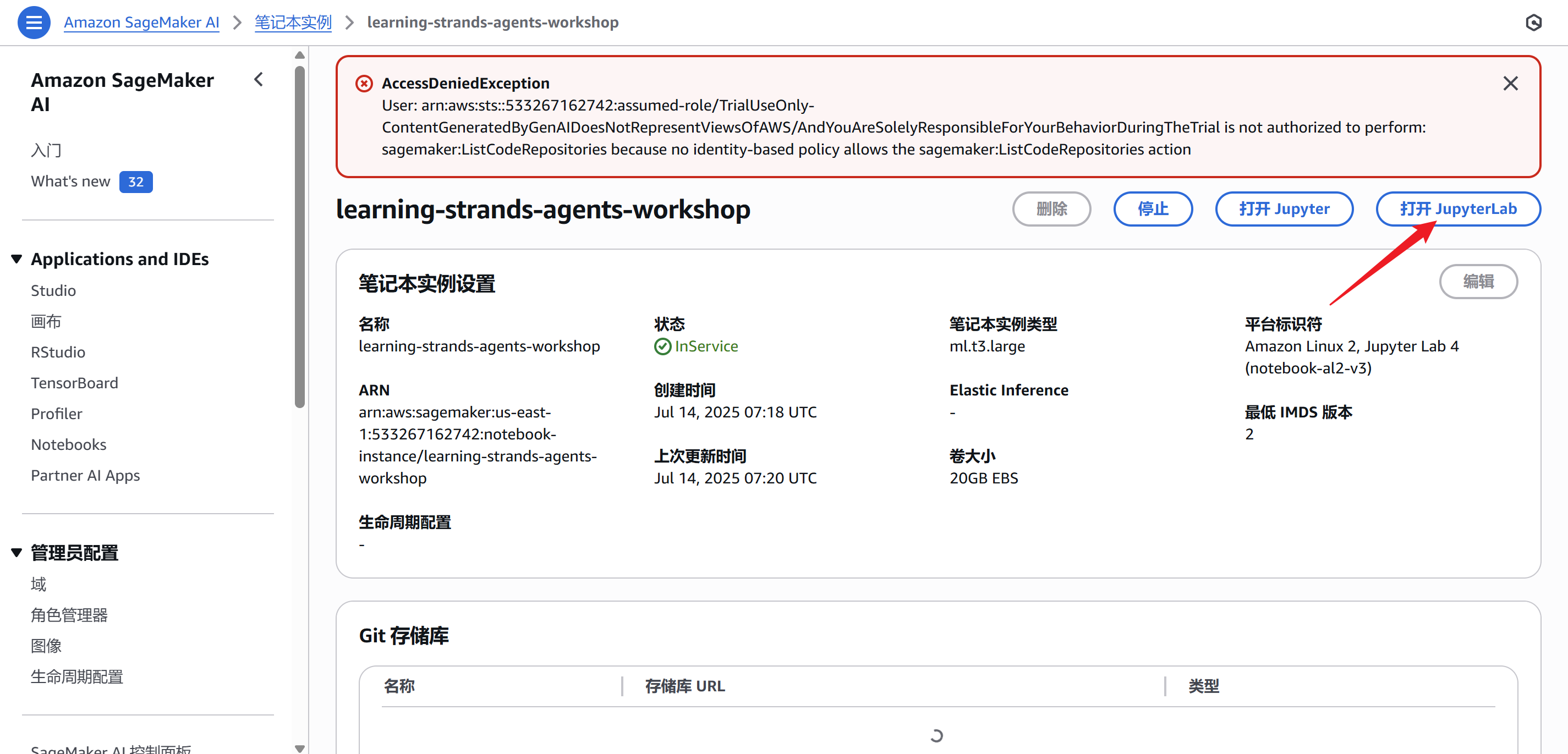
Task: Collapse the SageMaker AI side panel
Action: pyautogui.click(x=259, y=80)
